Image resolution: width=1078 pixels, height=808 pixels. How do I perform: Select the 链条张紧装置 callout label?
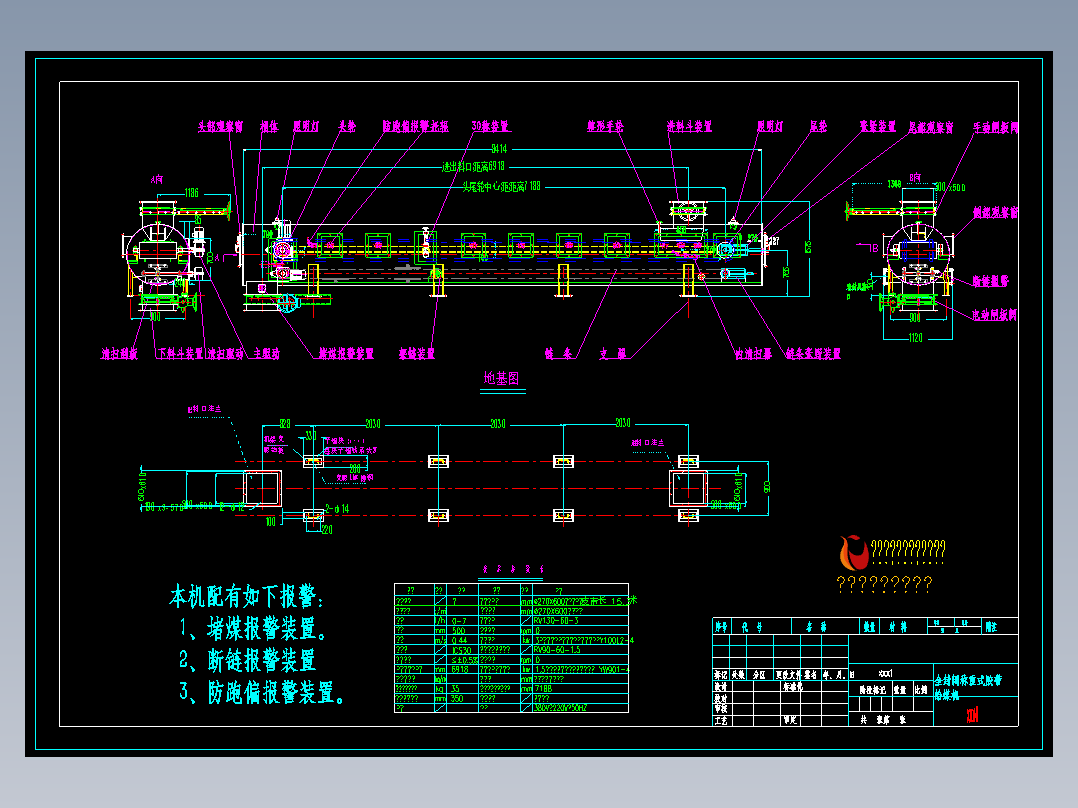(813, 354)
